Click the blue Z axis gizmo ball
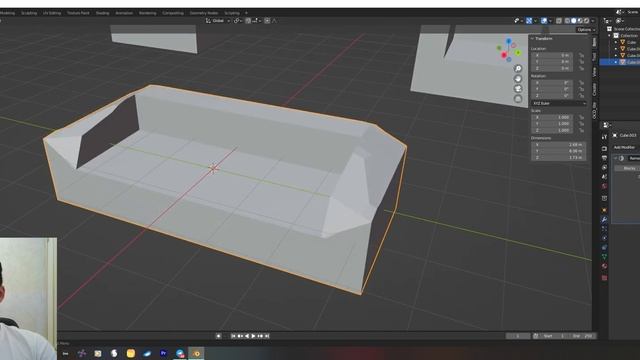Viewport: 640px width, 360px height. [x=509, y=41]
